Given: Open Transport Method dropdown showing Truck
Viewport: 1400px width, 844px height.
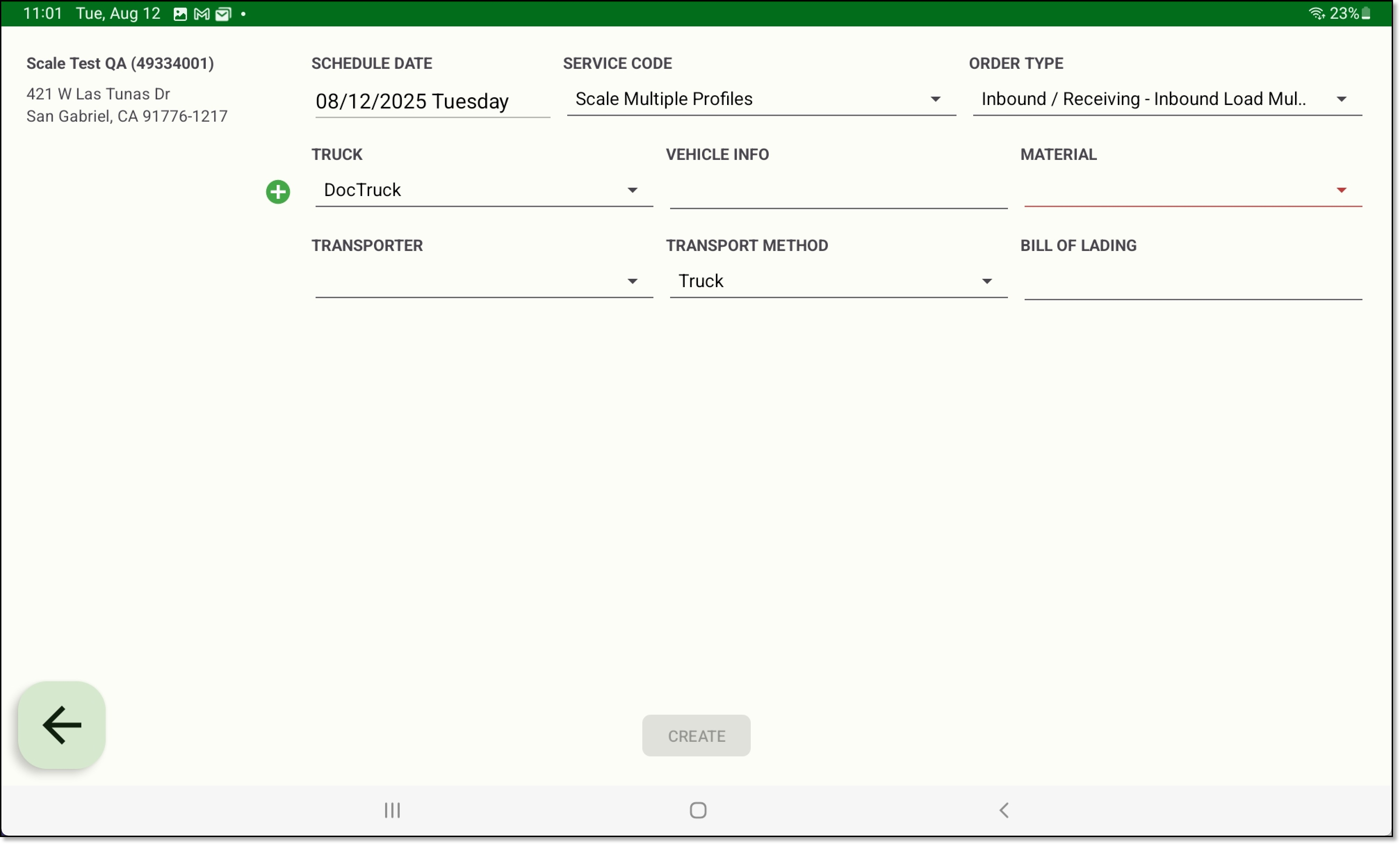Looking at the screenshot, I should pyautogui.click(x=838, y=281).
